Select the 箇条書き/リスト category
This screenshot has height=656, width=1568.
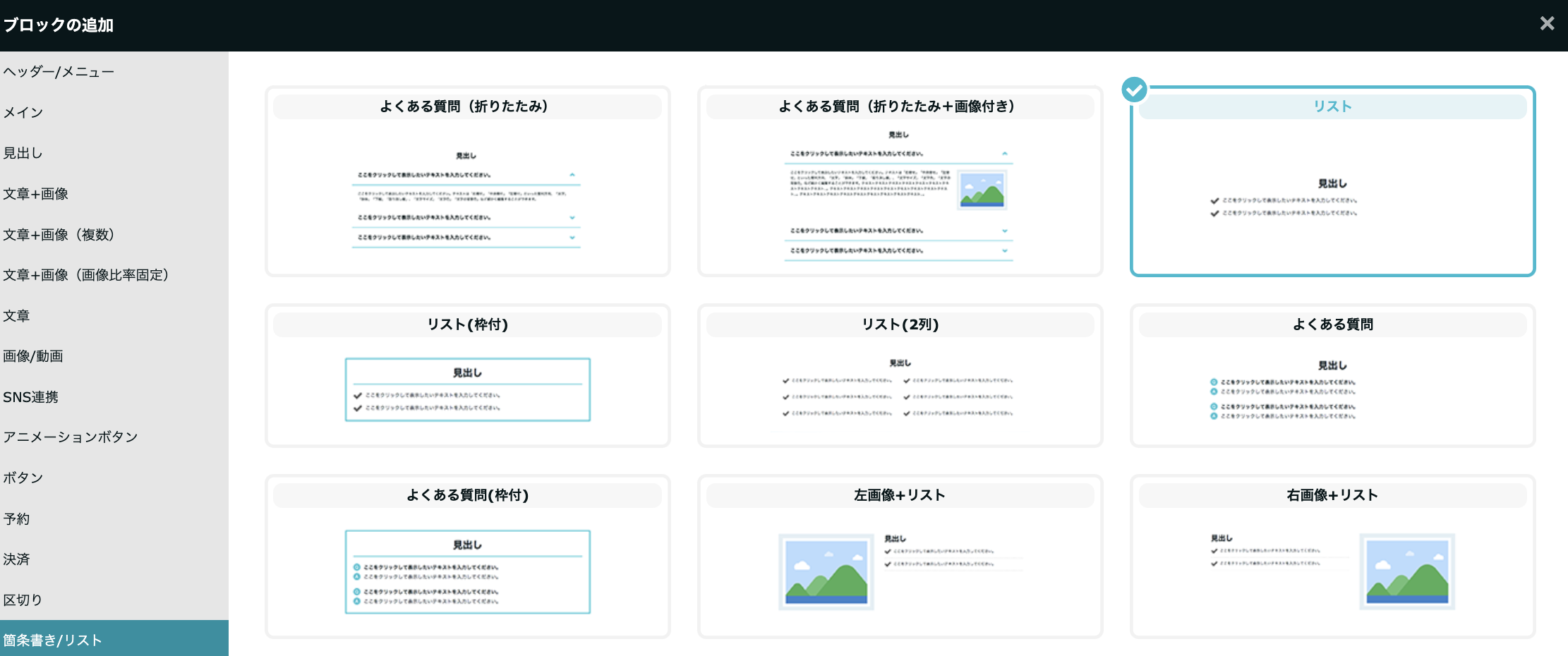coord(114,639)
